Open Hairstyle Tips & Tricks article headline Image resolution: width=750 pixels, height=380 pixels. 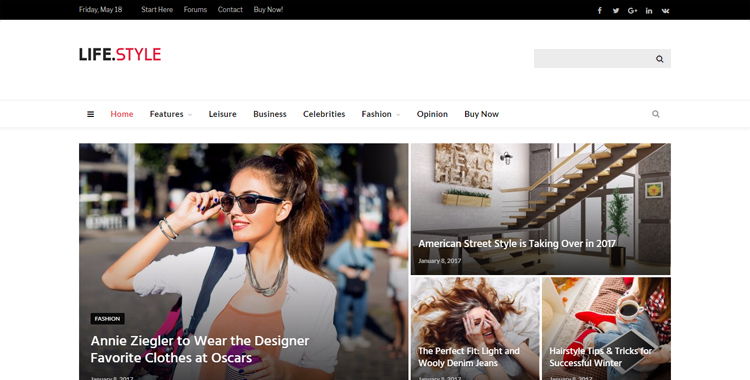click(601, 357)
